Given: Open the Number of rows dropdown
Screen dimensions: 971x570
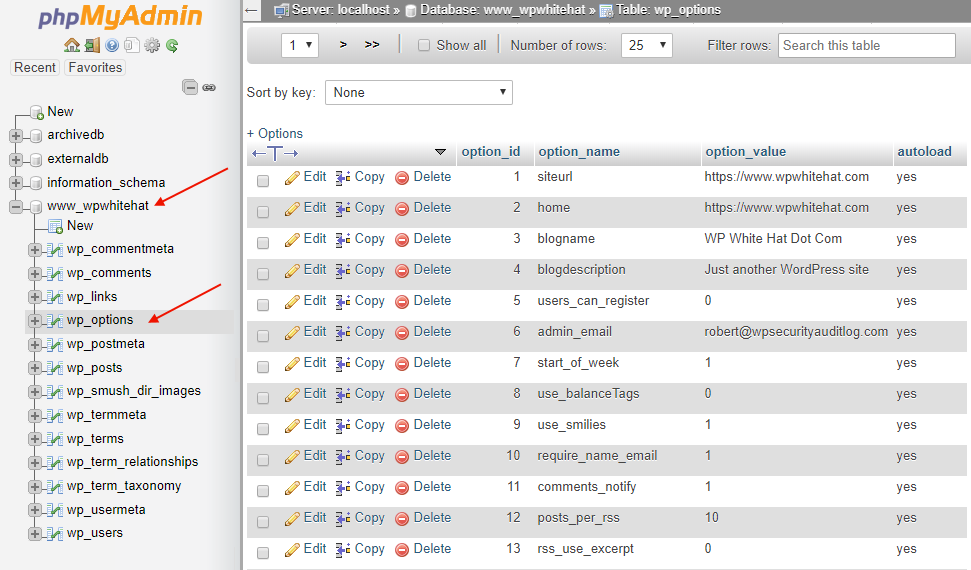Looking at the screenshot, I should 647,45.
